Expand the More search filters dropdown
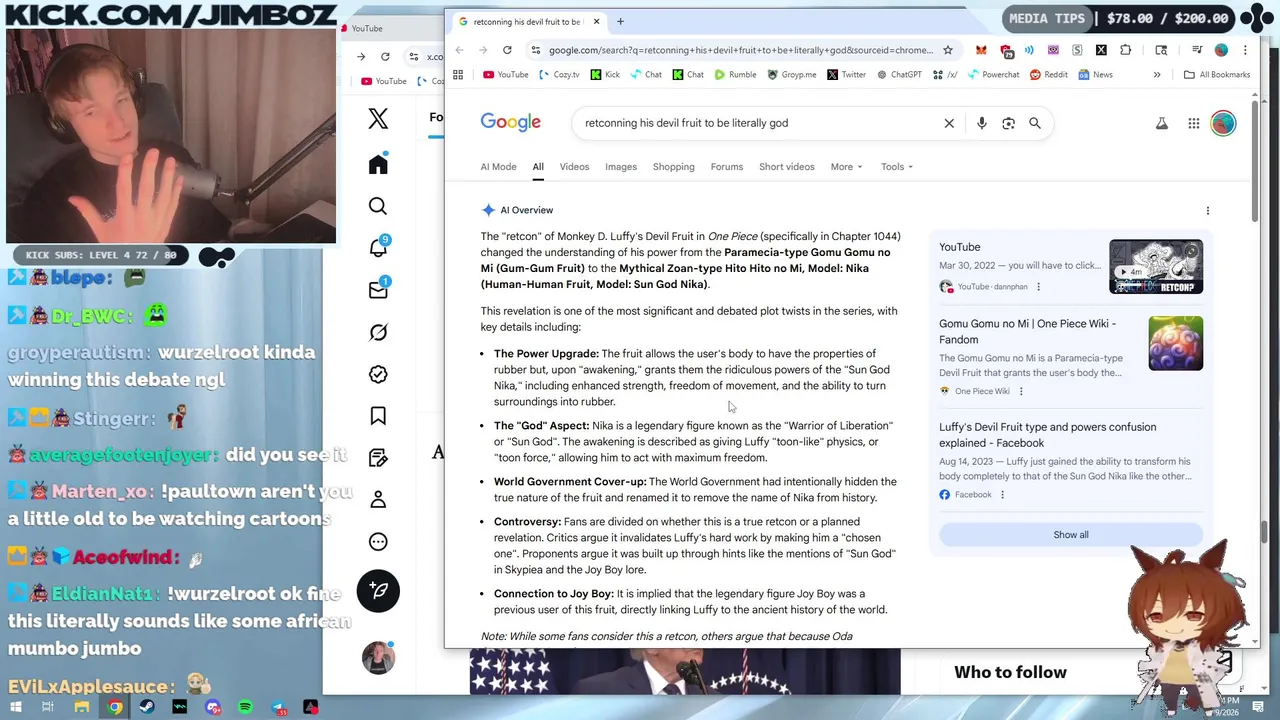 coord(846,167)
